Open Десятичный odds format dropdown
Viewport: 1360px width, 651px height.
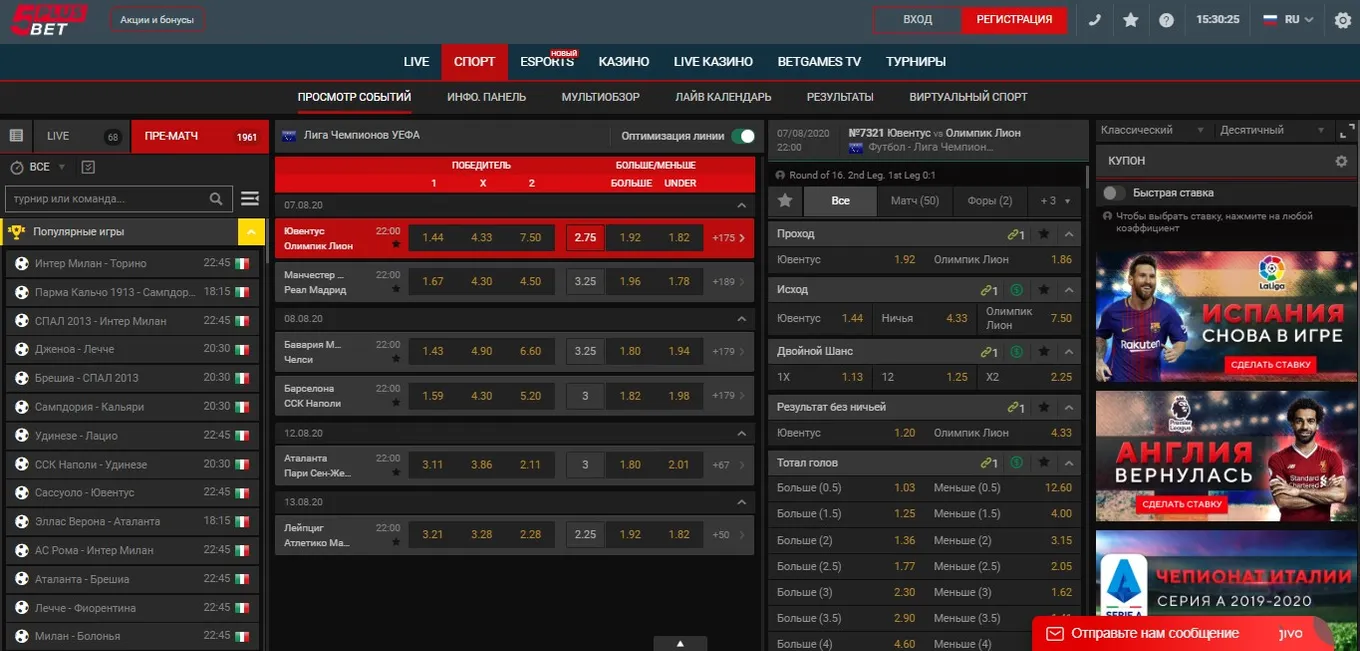(x=1271, y=130)
